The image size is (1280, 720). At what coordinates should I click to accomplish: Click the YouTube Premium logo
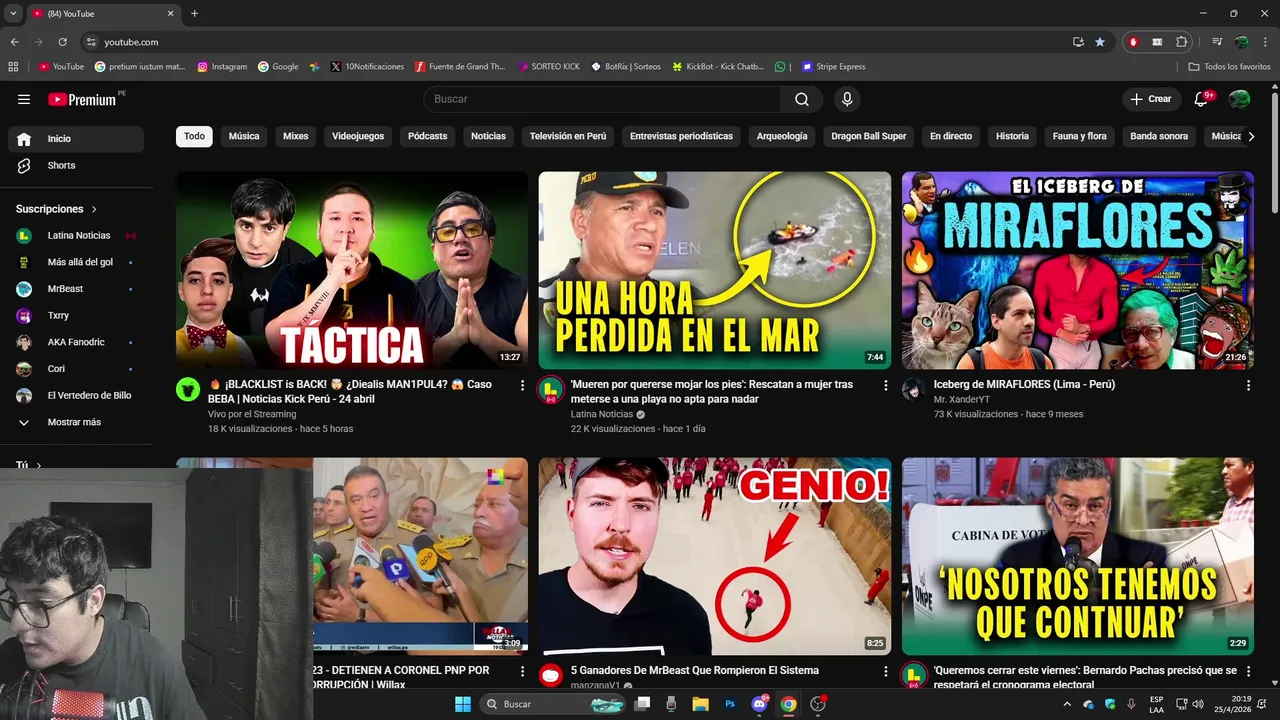click(x=82, y=99)
